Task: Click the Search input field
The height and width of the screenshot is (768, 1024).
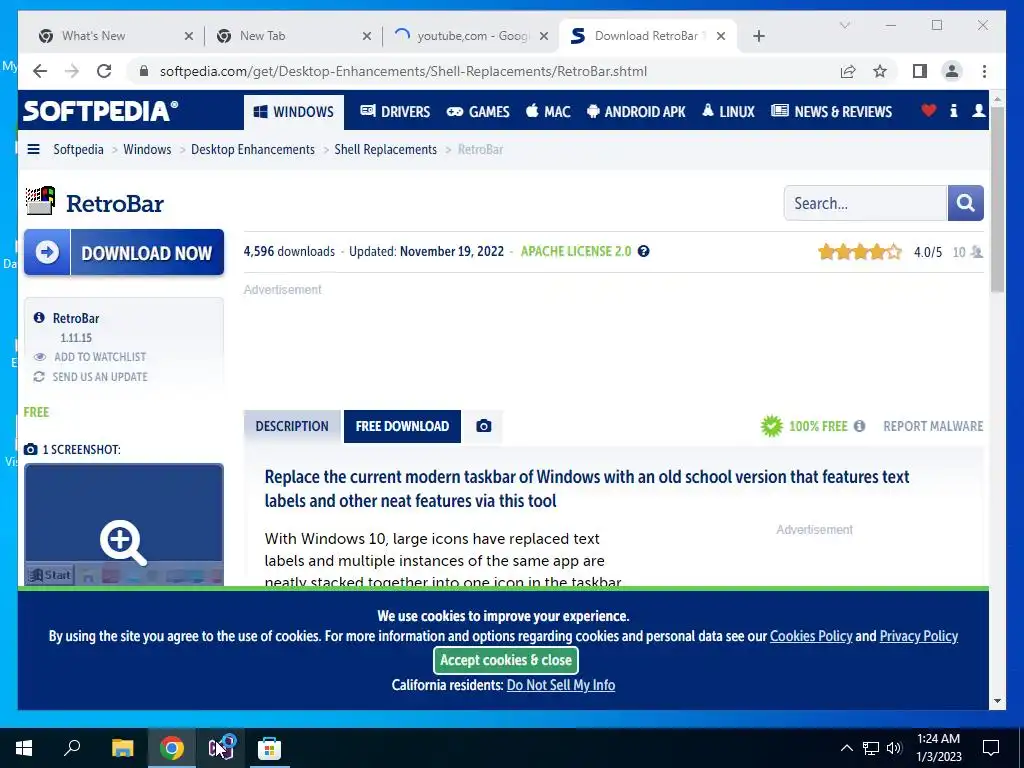Action: click(x=865, y=203)
